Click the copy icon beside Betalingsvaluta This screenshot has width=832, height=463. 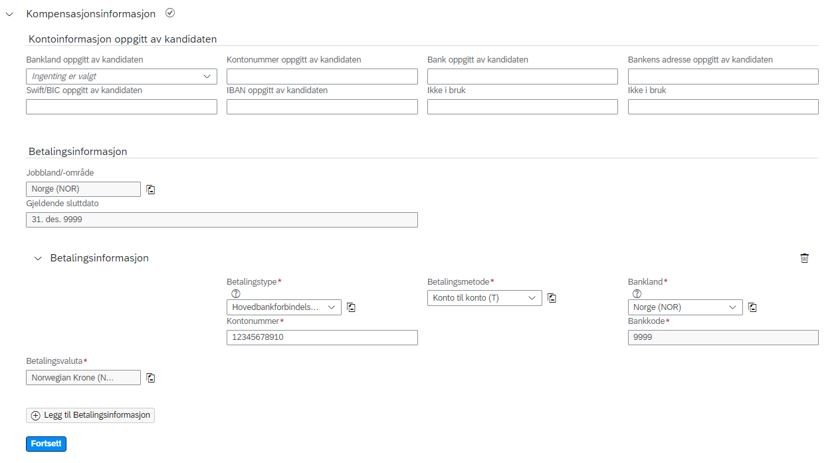[x=151, y=378]
